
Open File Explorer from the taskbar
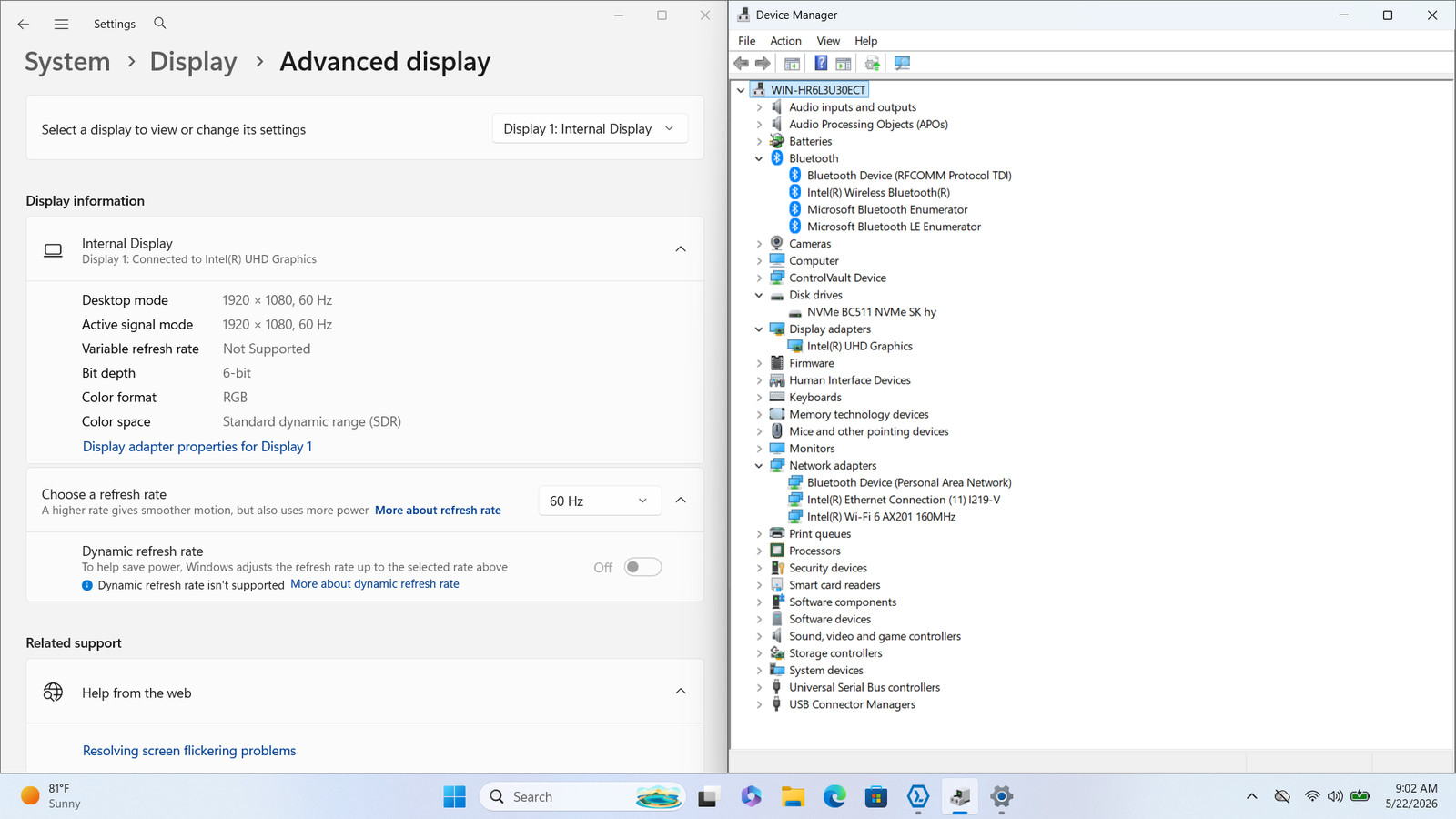[x=793, y=796]
